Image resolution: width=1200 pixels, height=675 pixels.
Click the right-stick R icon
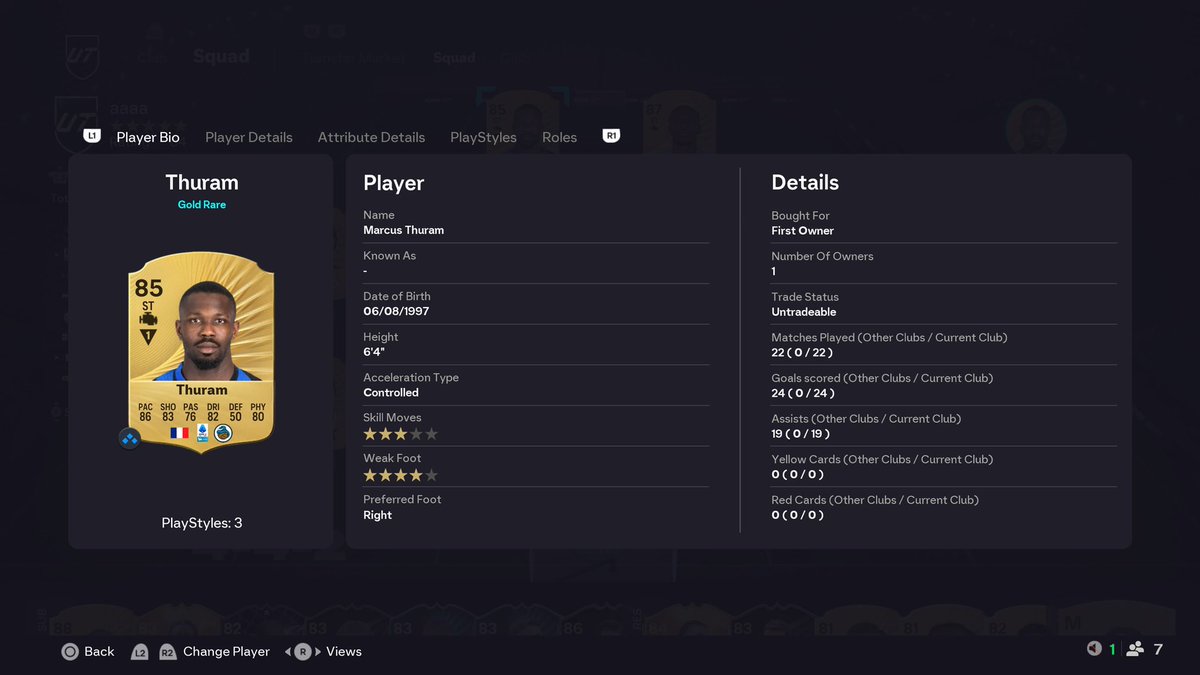[x=303, y=651]
